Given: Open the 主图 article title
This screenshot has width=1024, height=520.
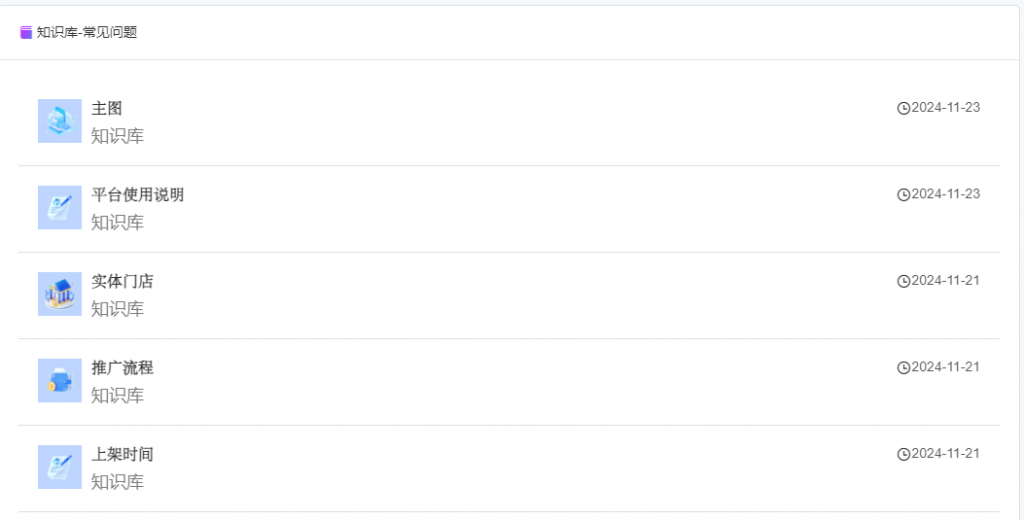Looking at the screenshot, I should tap(107, 108).
